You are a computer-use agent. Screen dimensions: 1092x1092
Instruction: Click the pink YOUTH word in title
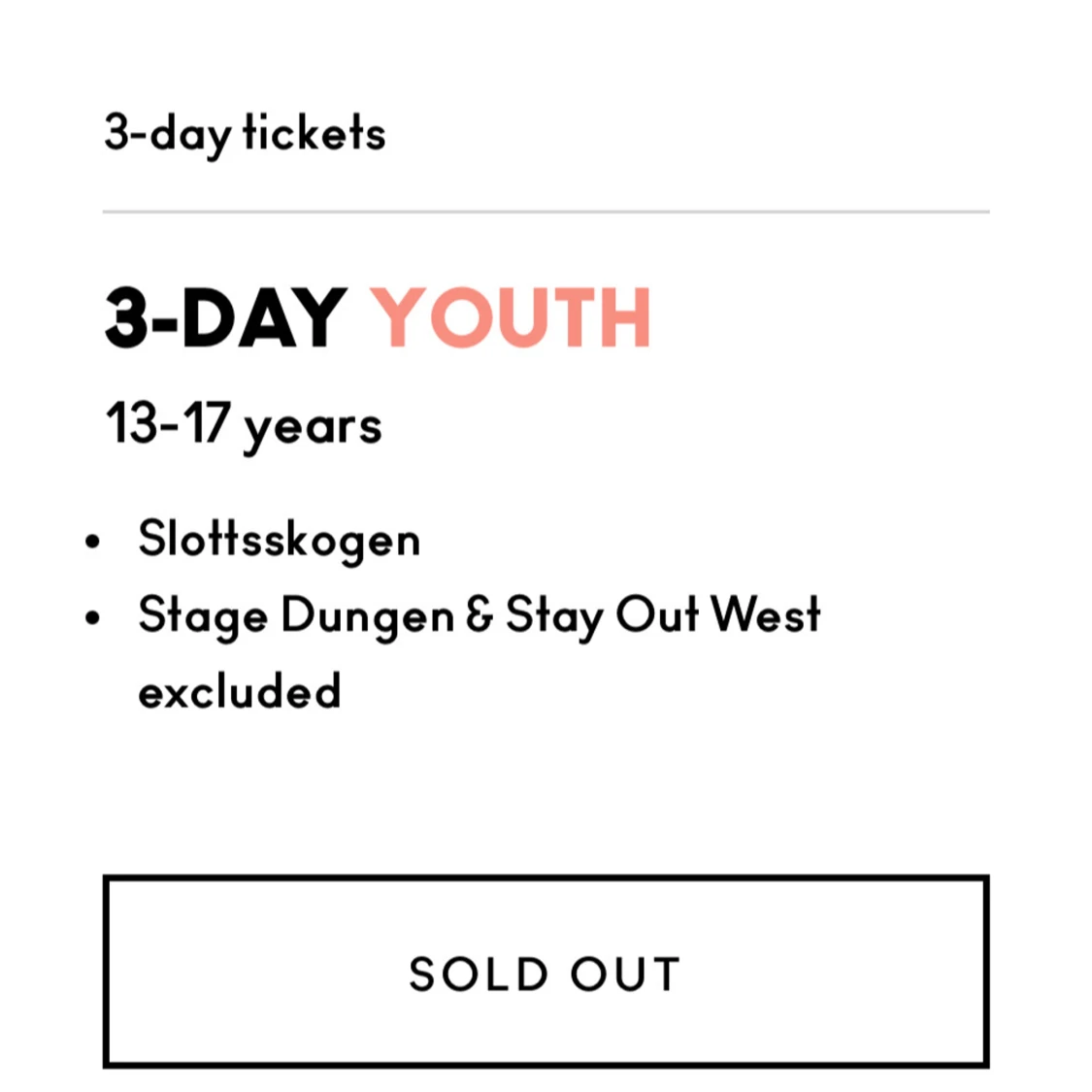(512, 317)
